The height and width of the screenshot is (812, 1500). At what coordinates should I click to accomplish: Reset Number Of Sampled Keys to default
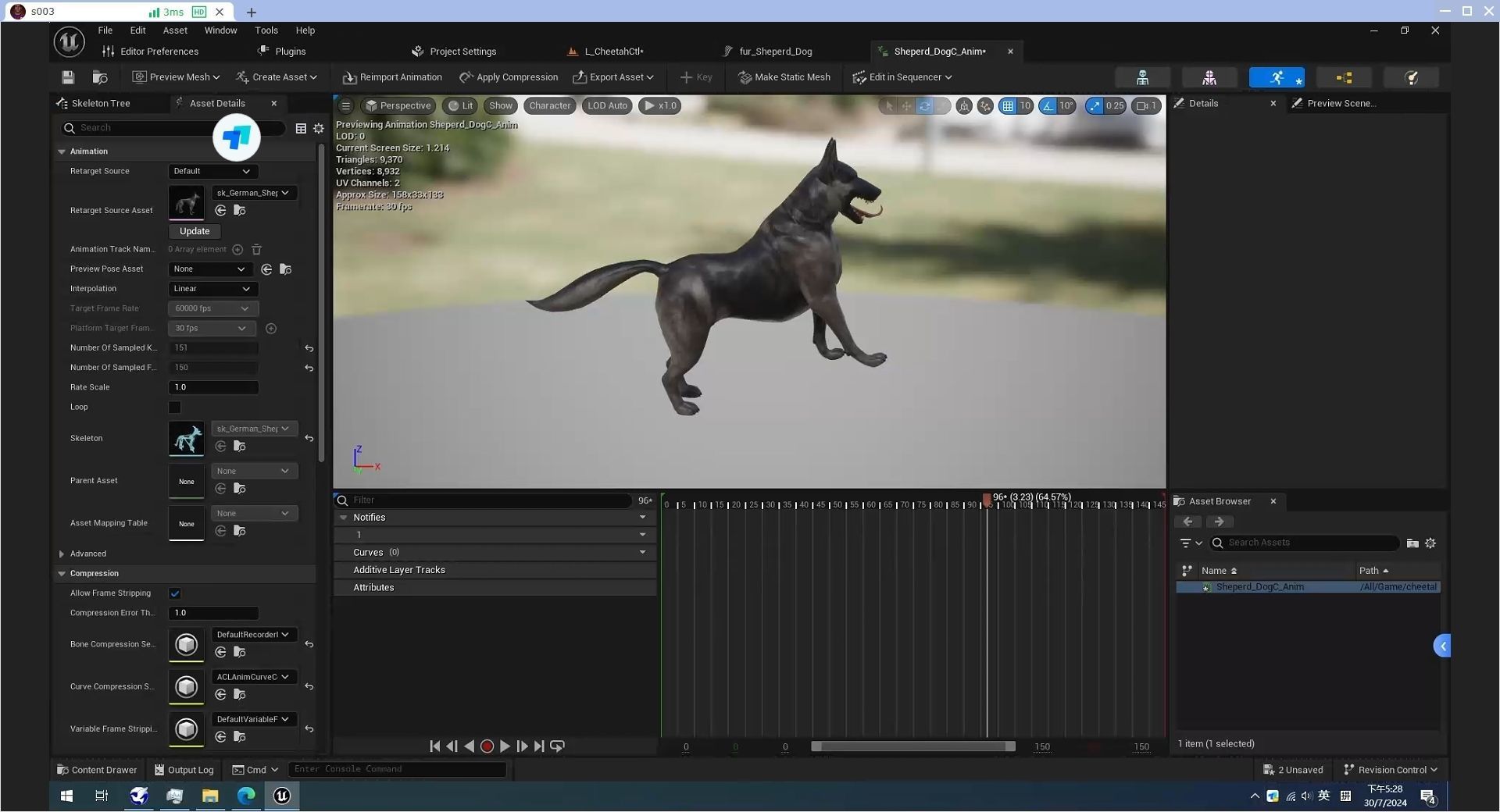tap(309, 348)
